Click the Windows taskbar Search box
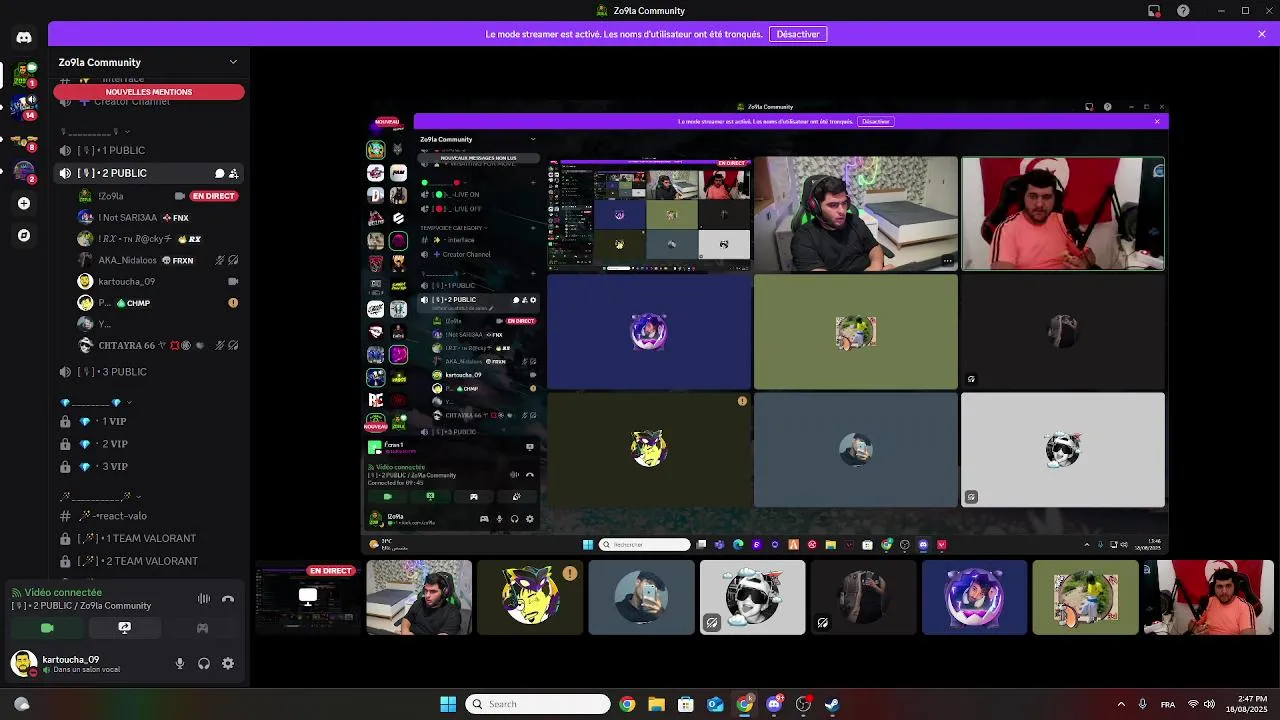The width and height of the screenshot is (1280, 720). (538, 704)
